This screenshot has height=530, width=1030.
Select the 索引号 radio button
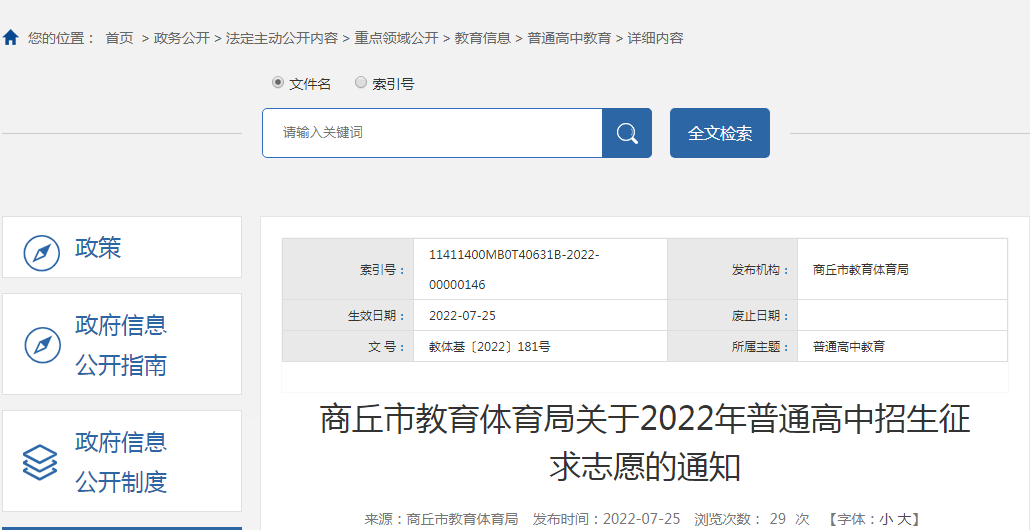pyautogui.click(x=361, y=83)
